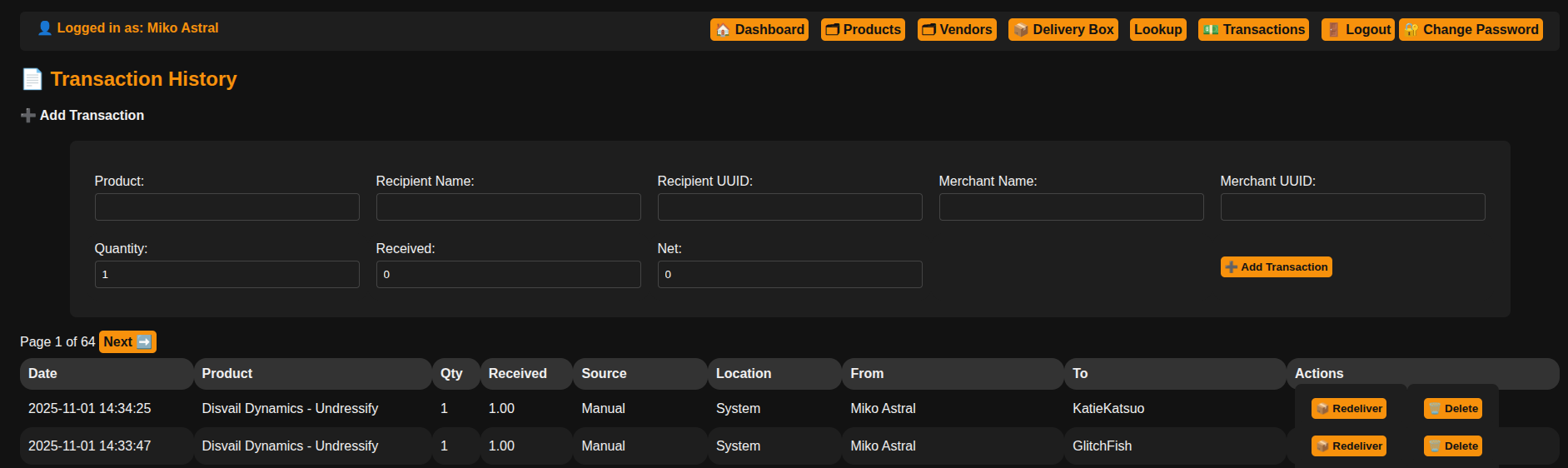
Task: Click into the Merchant Name field
Action: pyautogui.click(x=1071, y=207)
